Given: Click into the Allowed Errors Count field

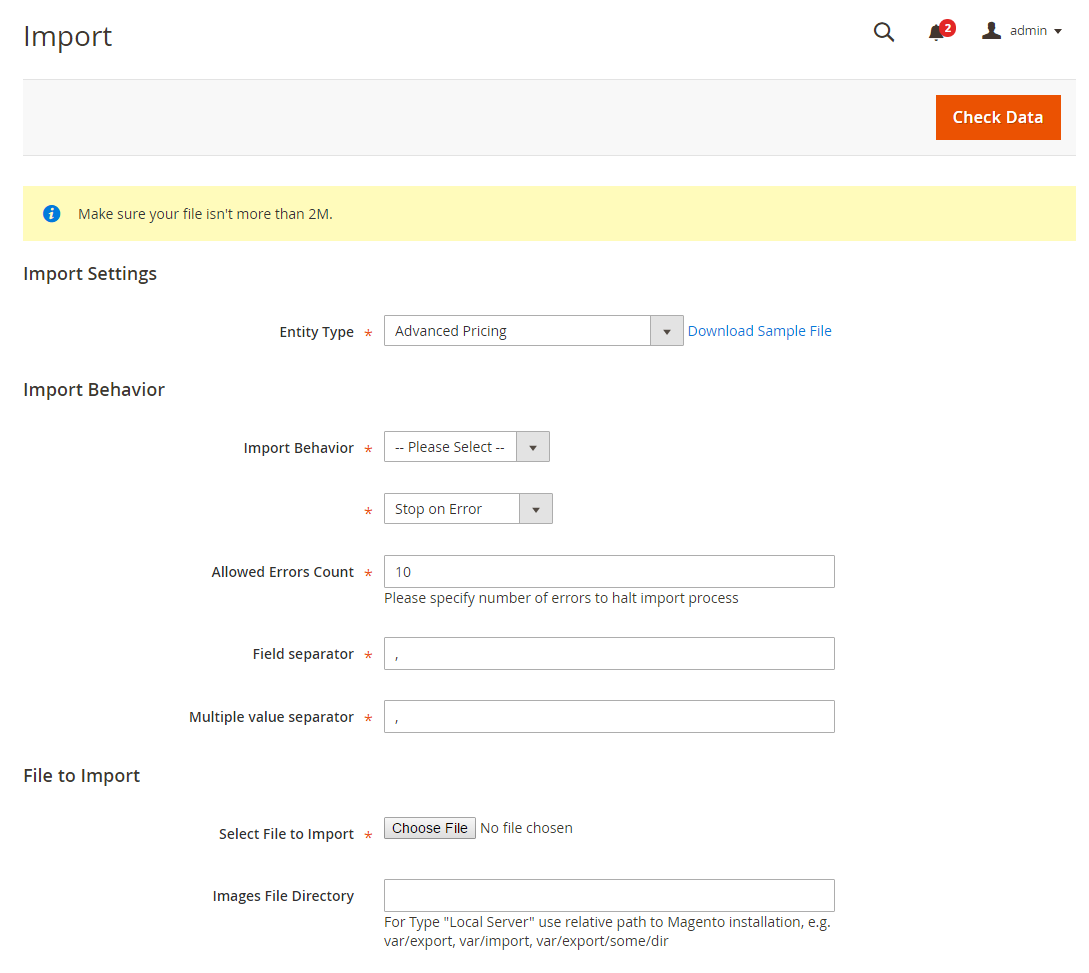Looking at the screenshot, I should [x=608, y=572].
